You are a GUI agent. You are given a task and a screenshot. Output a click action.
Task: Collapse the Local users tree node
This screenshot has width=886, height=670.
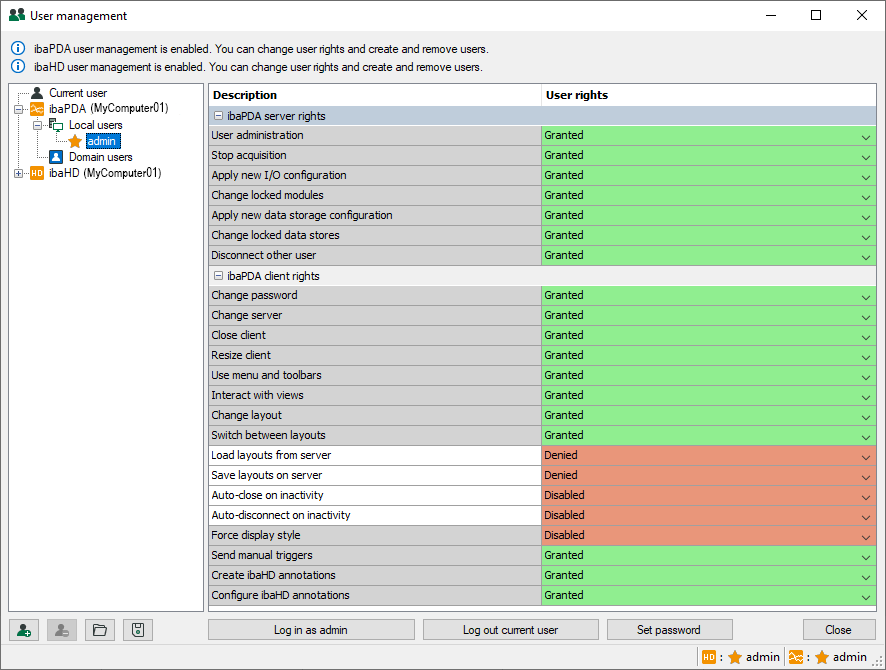tap(37, 125)
